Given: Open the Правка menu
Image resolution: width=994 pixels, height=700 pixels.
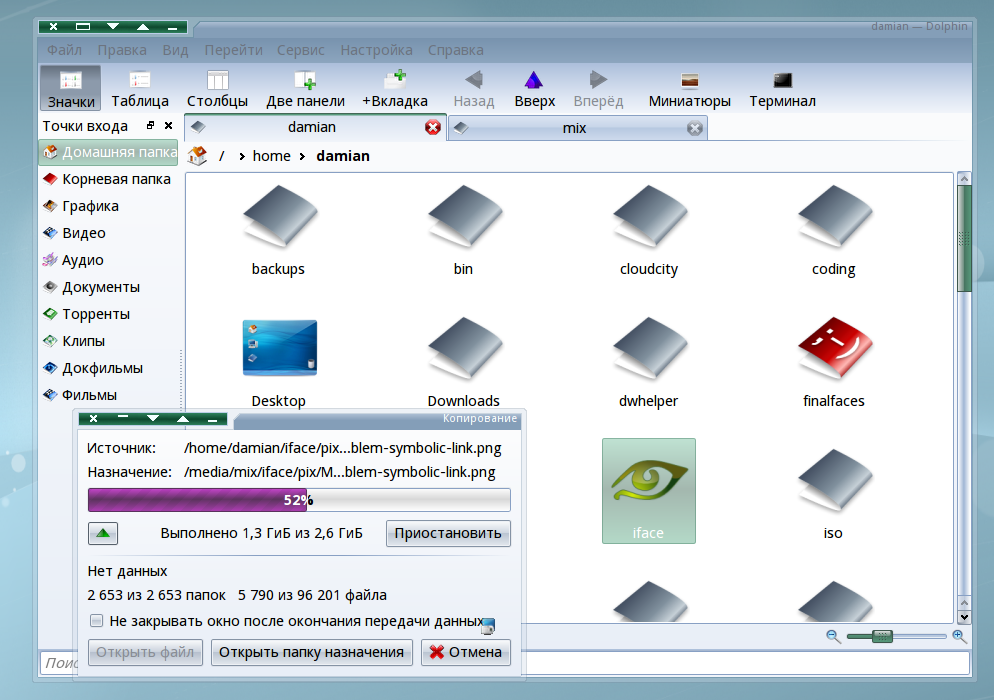Looking at the screenshot, I should 122,50.
